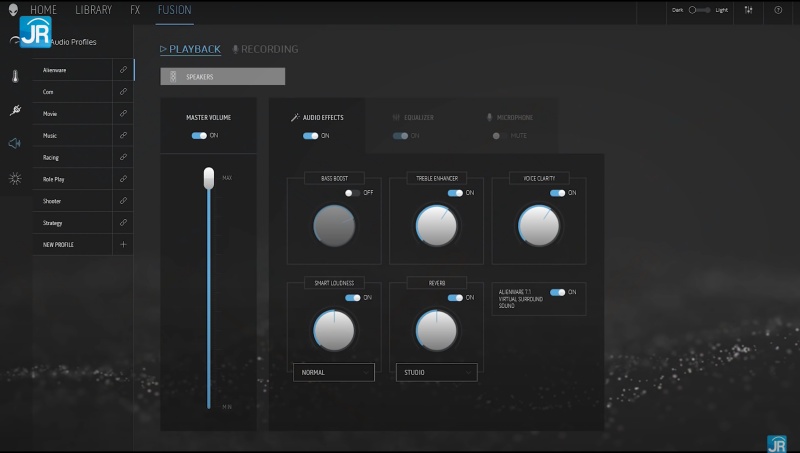Click the plus icon to add new profile
Image resolution: width=800 pixels, height=453 pixels.
pyautogui.click(x=123, y=244)
